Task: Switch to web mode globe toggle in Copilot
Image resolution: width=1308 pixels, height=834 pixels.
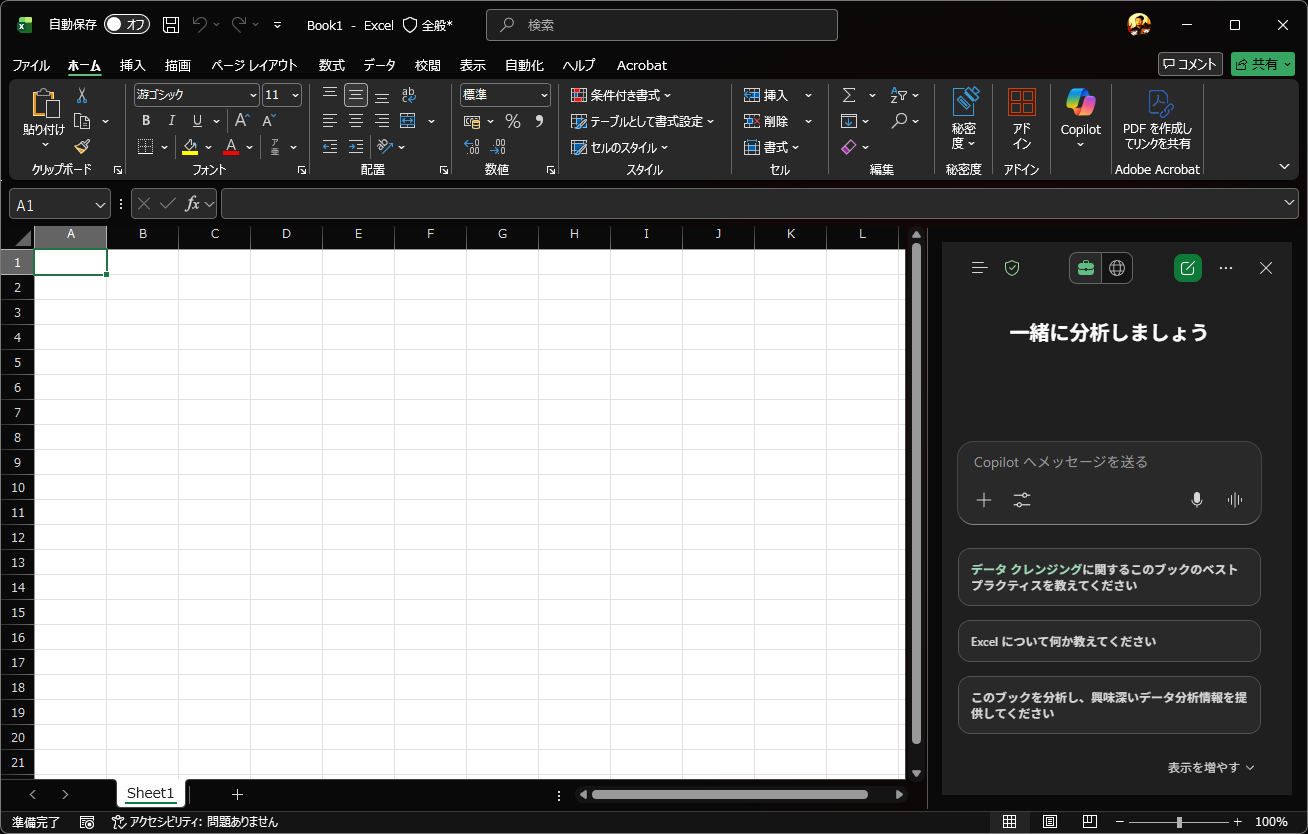Action: click(1117, 268)
